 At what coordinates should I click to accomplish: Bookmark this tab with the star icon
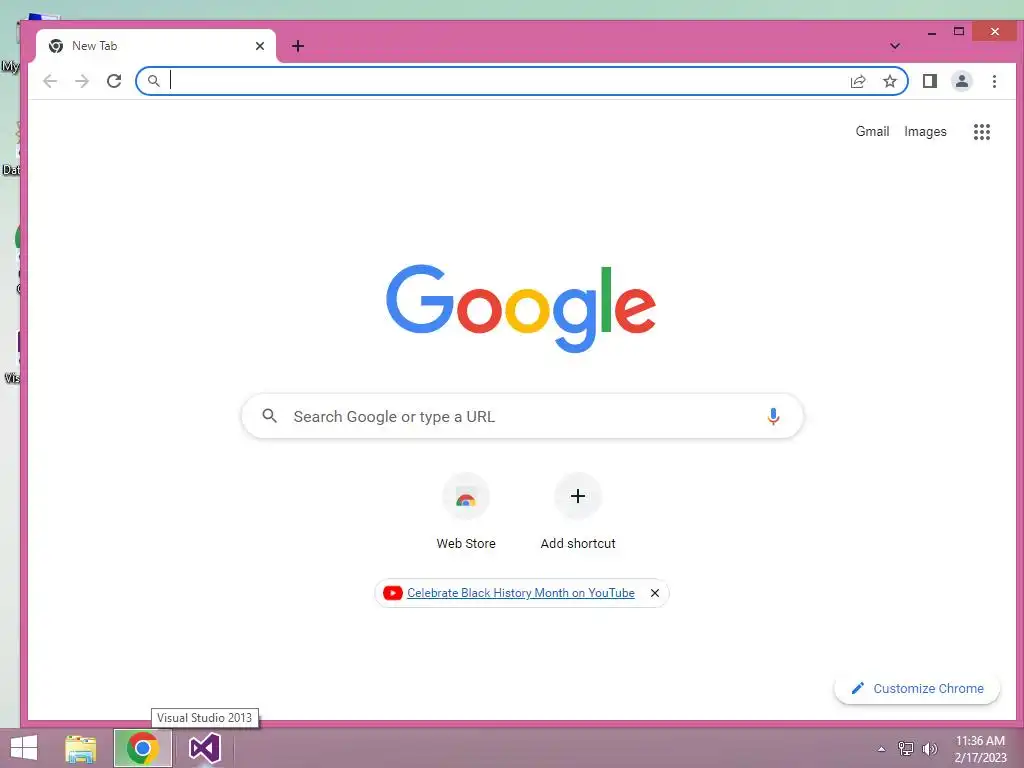coord(889,81)
